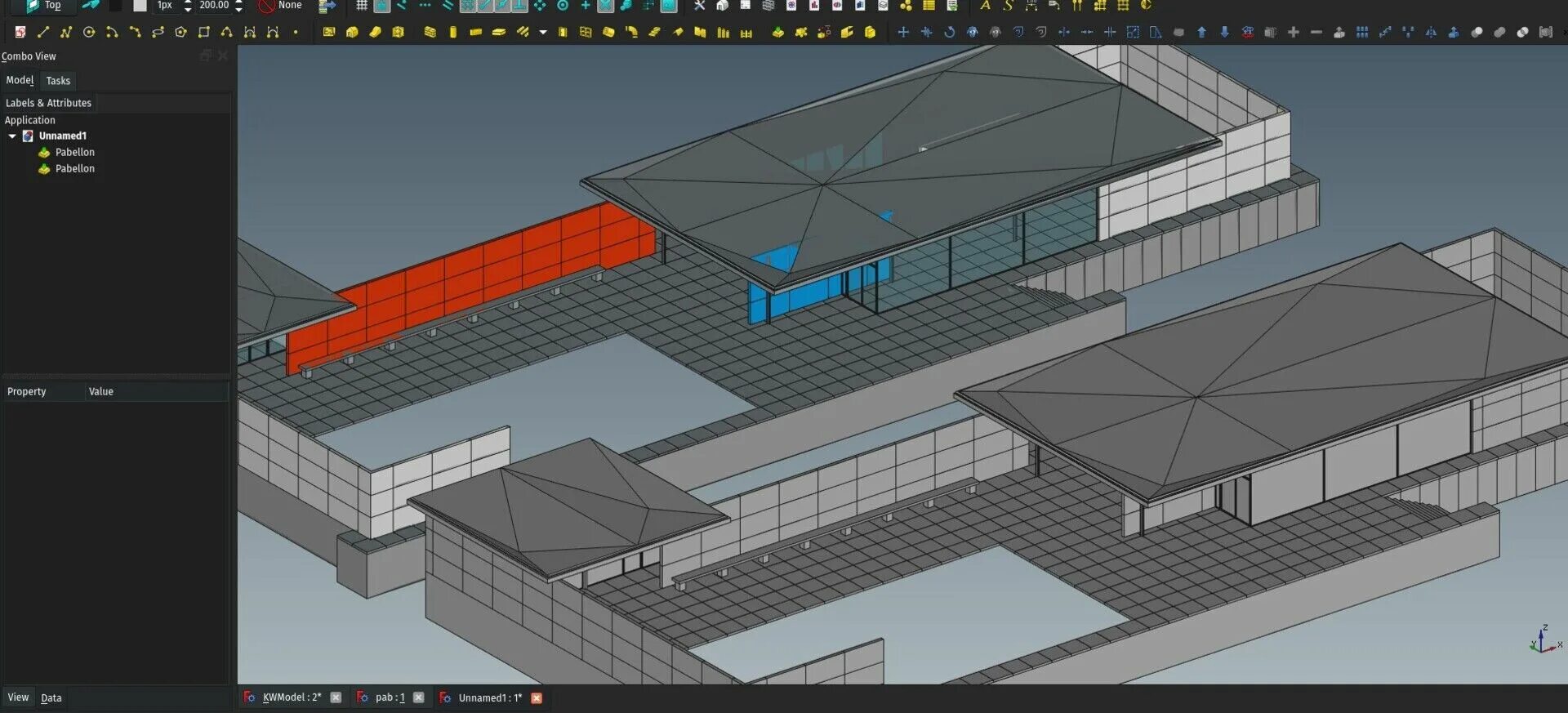Select the Draft Polygon tool
This screenshot has height=713, width=1568.
click(180, 33)
